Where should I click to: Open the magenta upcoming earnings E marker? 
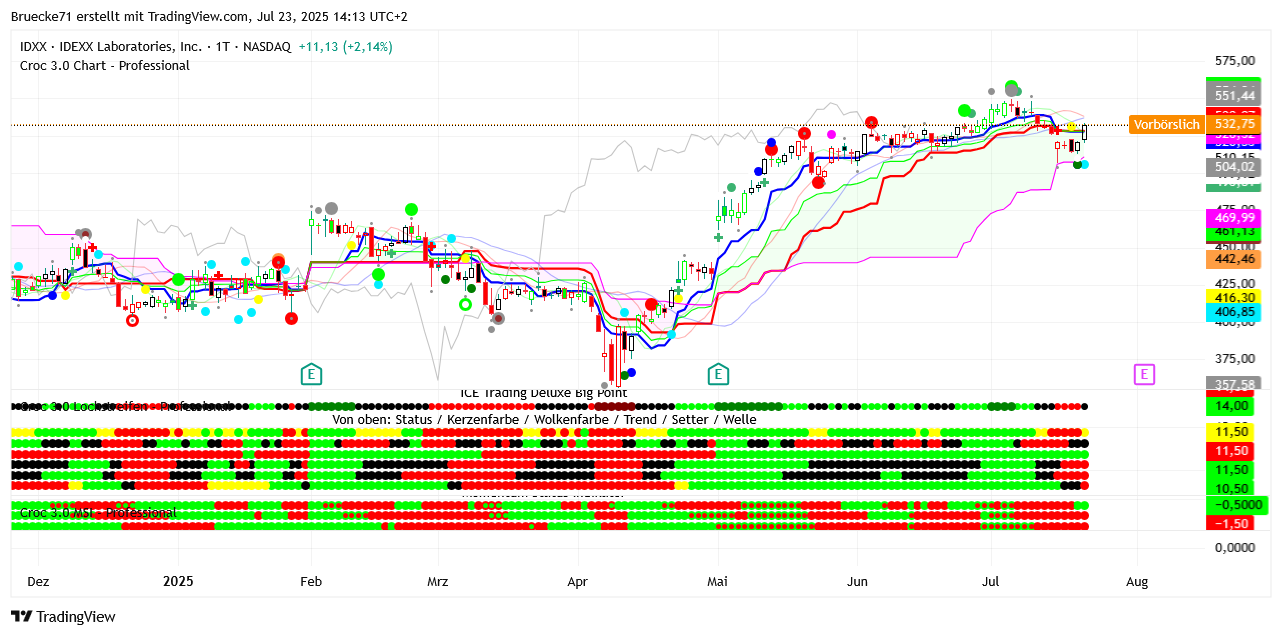1144,375
